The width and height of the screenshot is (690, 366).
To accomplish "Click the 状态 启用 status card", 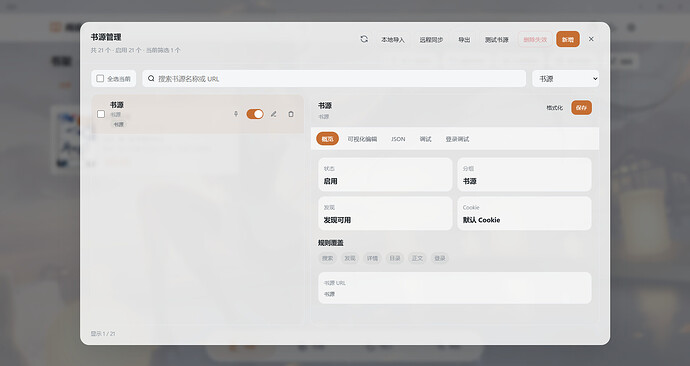I will (385, 175).
